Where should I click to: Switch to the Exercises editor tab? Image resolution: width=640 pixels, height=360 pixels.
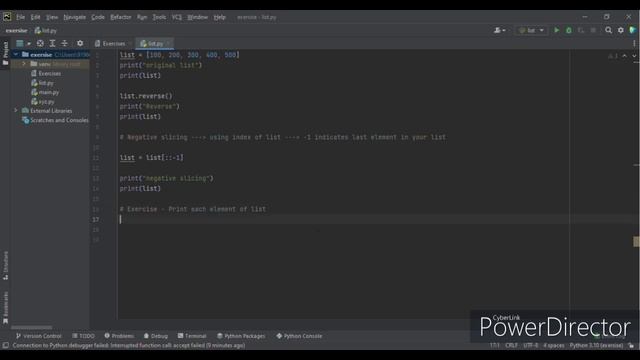tap(113, 43)
